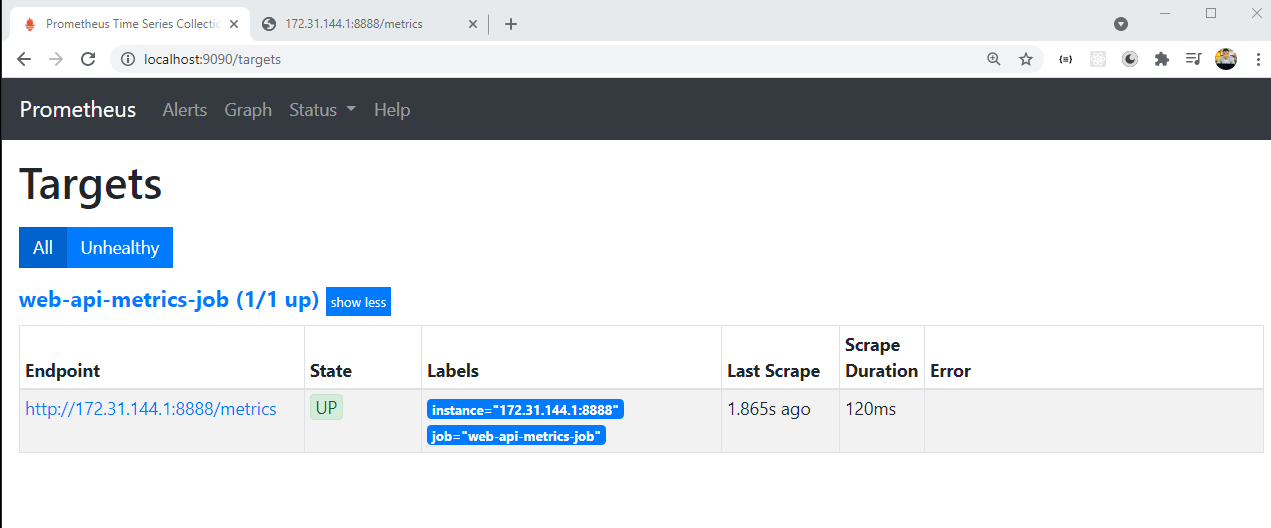Click the job="web-api-metrics-job" label badge
This screenshot has height=528, width=1271.
(x=516, y=436)
